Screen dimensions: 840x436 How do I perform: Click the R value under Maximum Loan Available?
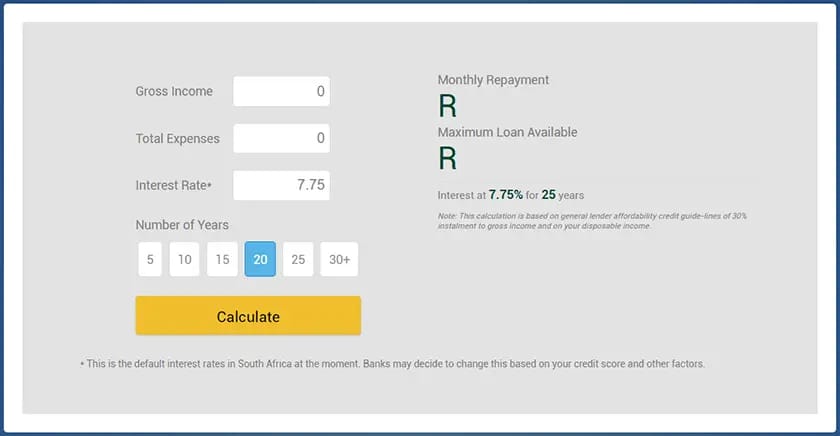coord(447,158)
